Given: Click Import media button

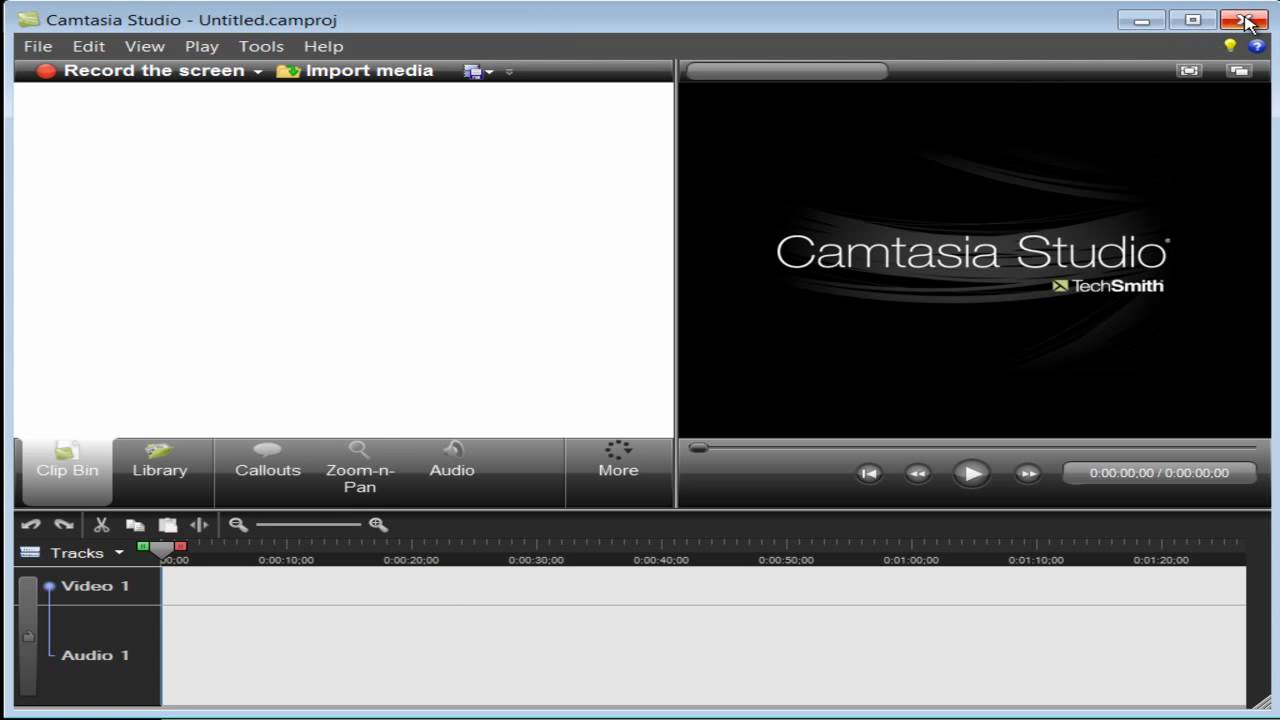Looking at the screenshot, I should click(354, 71).
